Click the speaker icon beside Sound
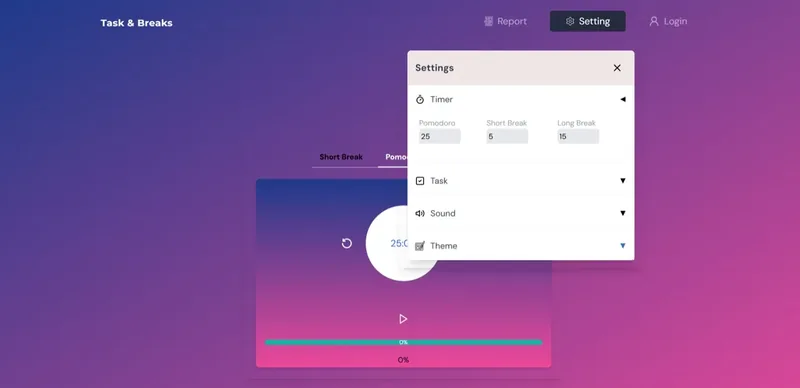This screenshot has width=800, height=388. [x=420, y=213]
